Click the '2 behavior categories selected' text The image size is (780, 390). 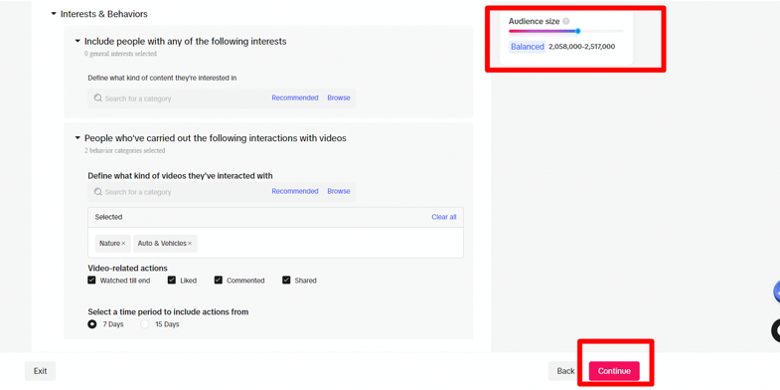coord(125,150)
